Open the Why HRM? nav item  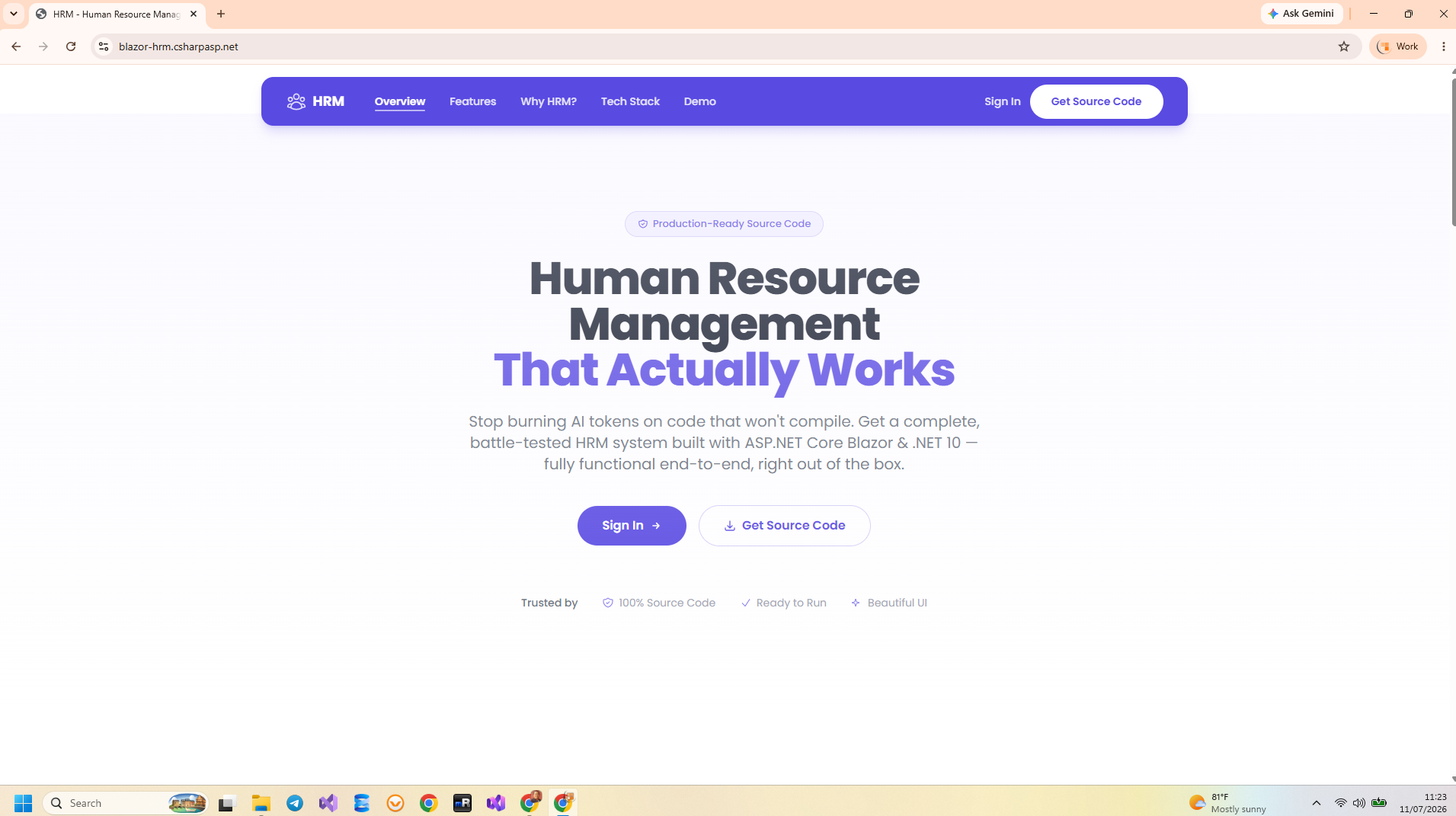[x=549, y=101]
